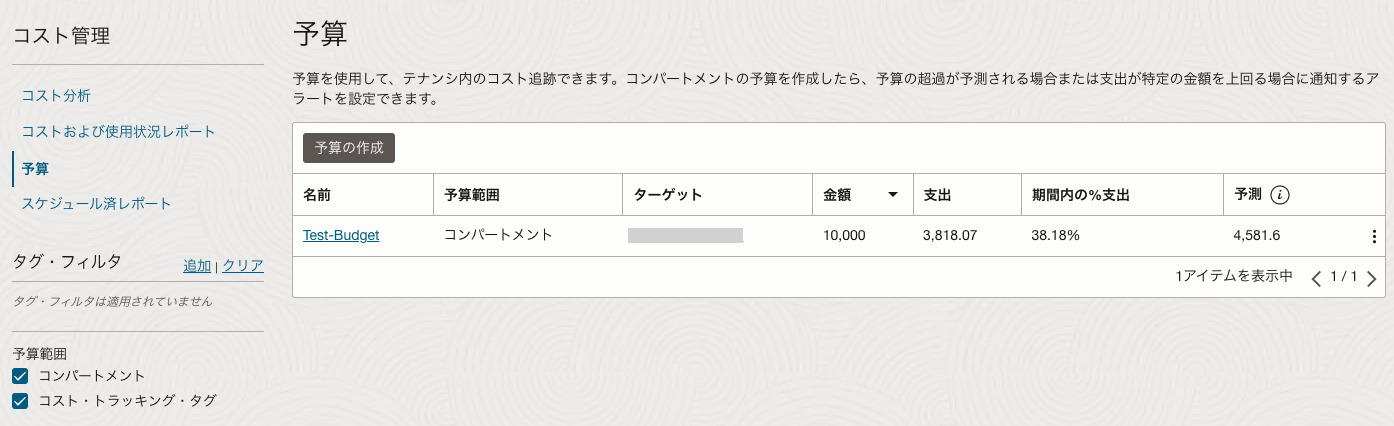Uncheck the コンパートメント checkbox
This screenshot has width=1394, height=426.
(x=20, y=376)
